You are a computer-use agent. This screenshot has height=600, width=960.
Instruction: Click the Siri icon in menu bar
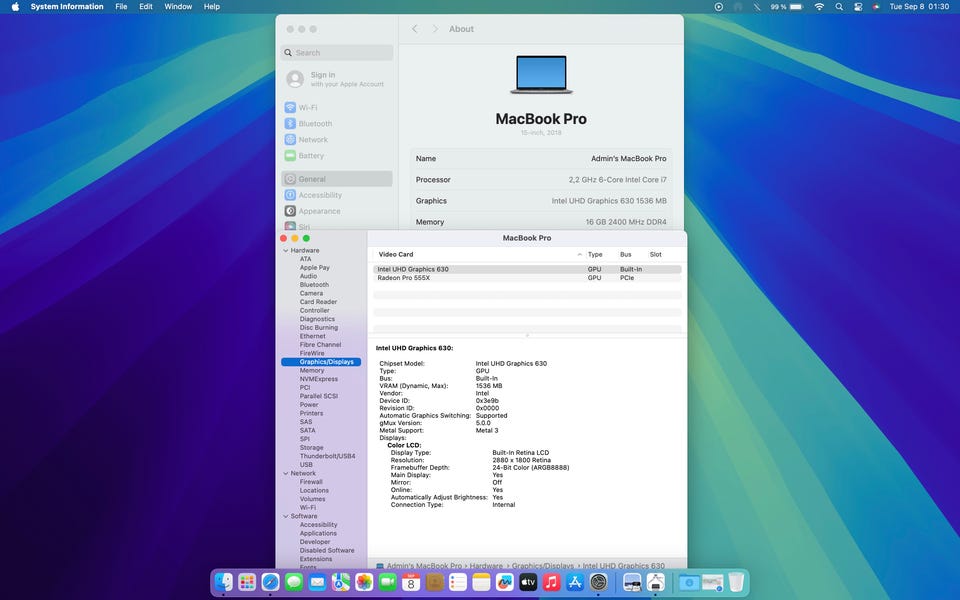click(876, 7)
